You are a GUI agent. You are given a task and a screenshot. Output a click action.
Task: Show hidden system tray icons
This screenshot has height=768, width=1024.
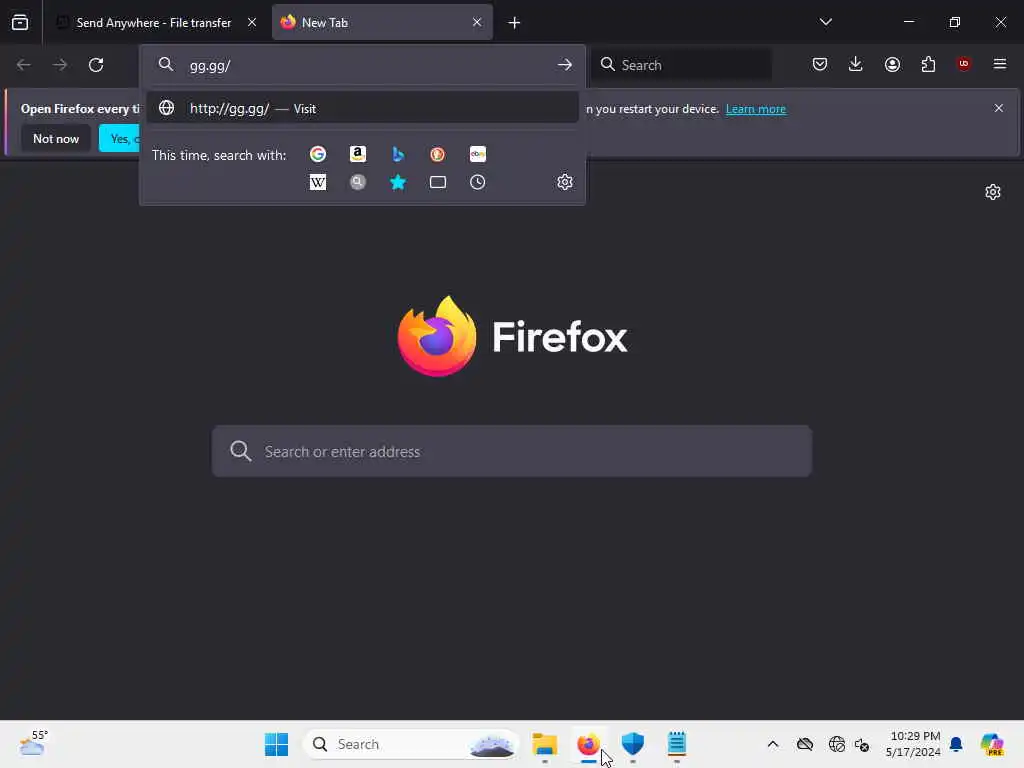pos(773,744)
